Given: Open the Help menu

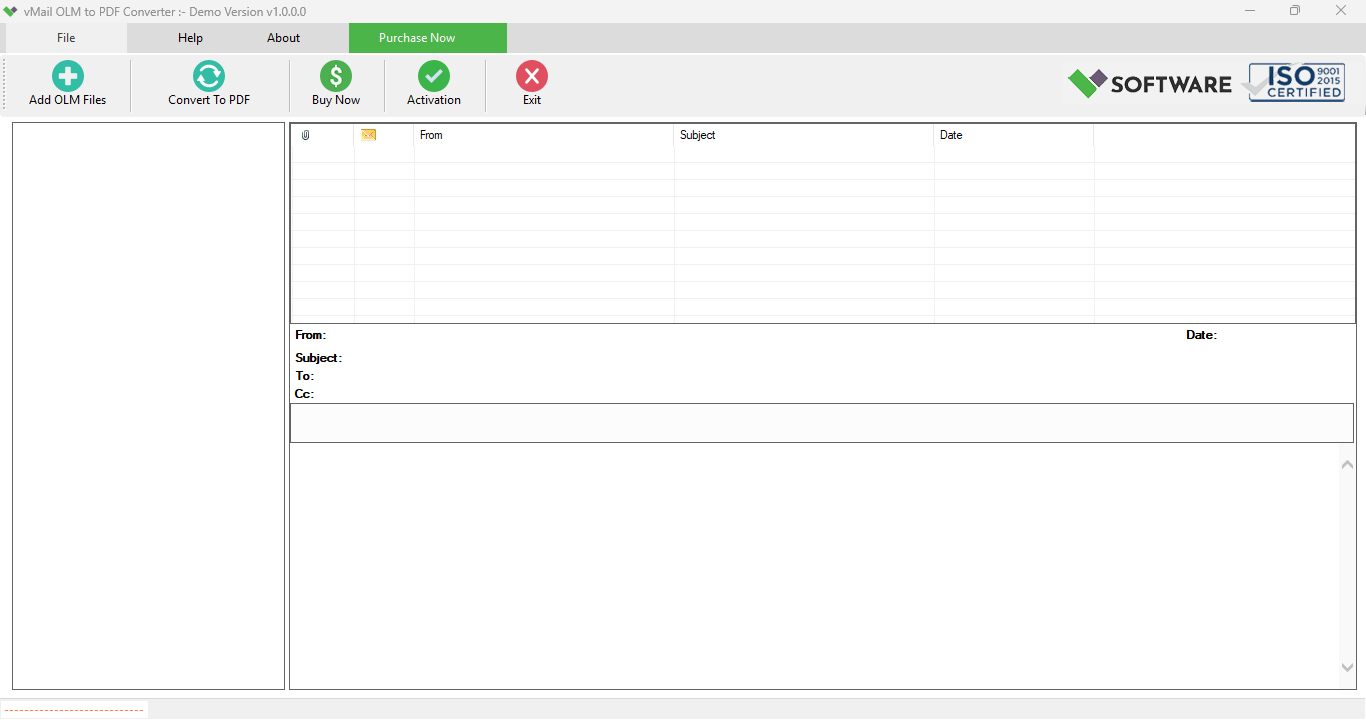Looking at the screenshot, I should (189, 37).
